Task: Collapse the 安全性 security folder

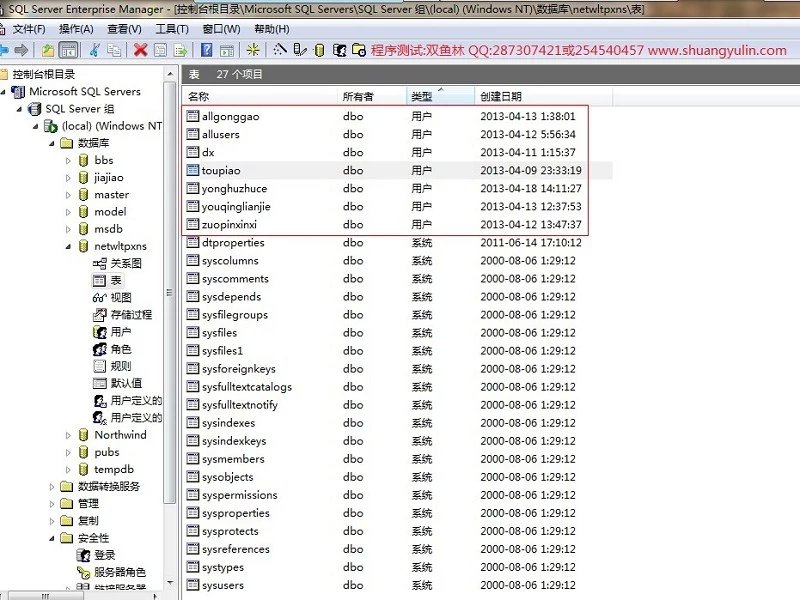Action: point(52,538)
